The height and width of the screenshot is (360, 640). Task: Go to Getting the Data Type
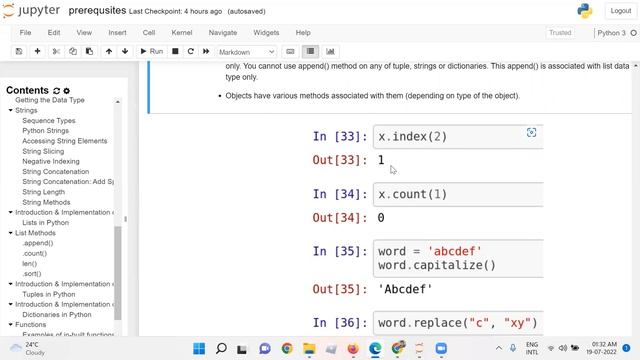(50, 100)
